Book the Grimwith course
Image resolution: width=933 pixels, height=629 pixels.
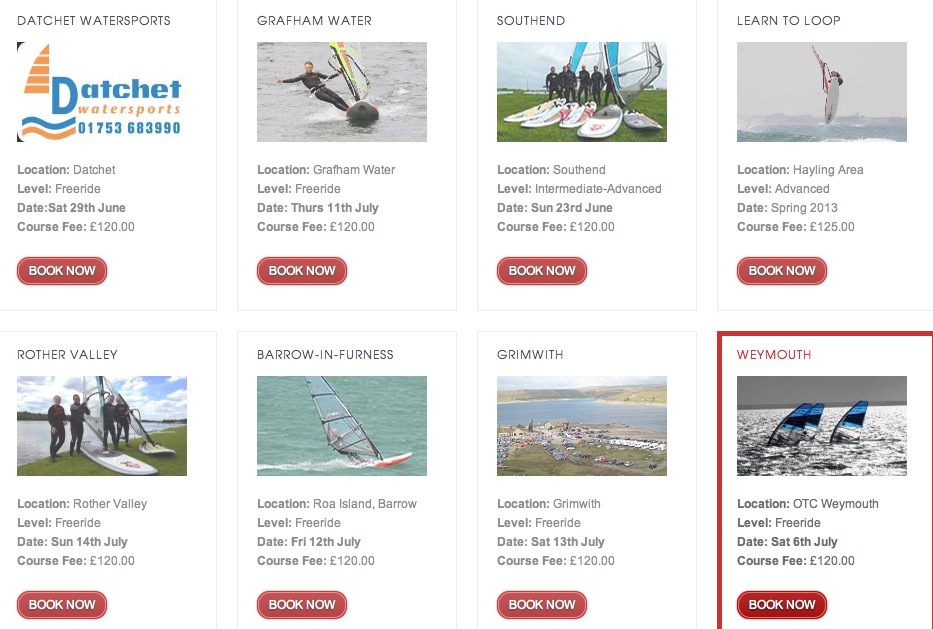541,605
